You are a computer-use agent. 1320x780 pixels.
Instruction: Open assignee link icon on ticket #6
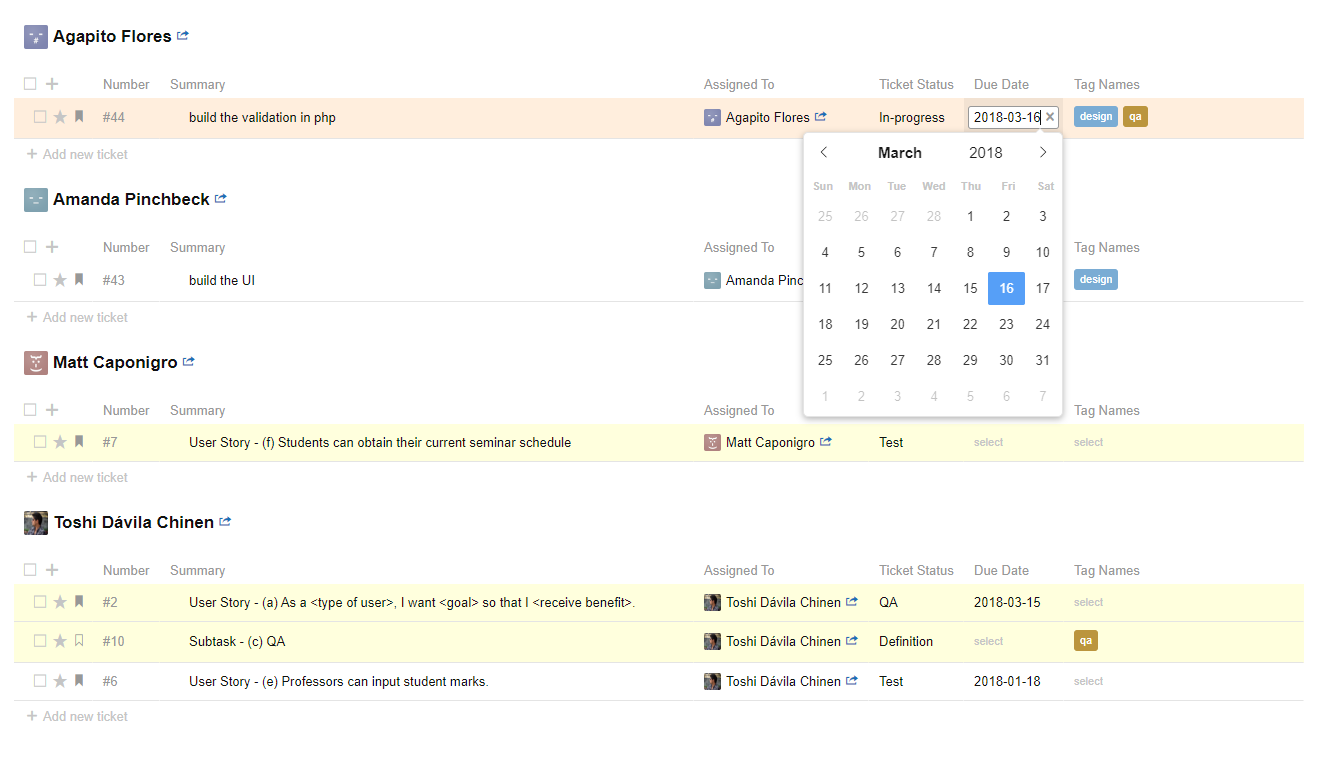(x=852, y=680)
